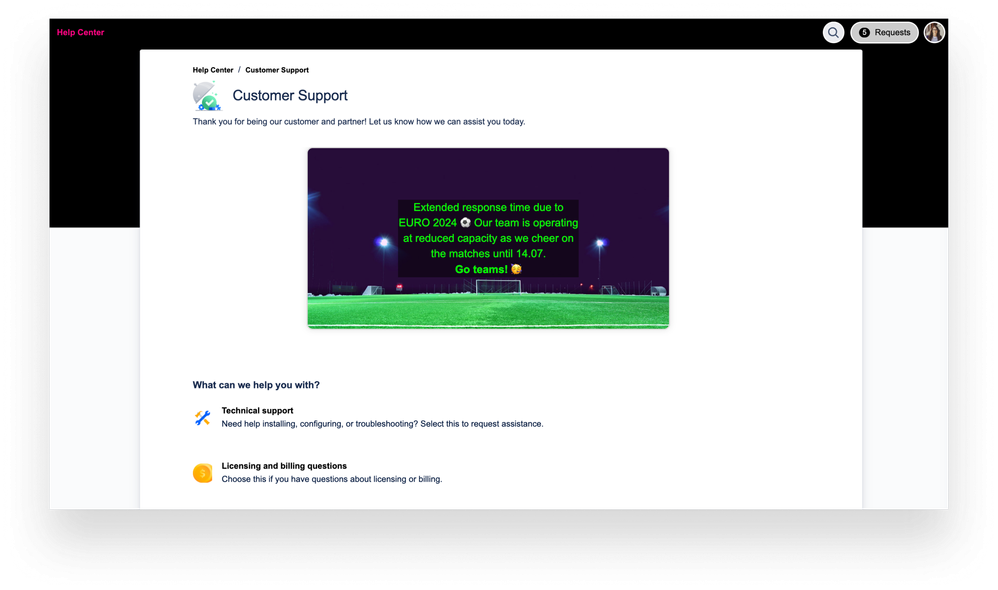Screen dimensions: 998x590
Task: Open the Technical support request type
Action: click(x=257, y=411)
